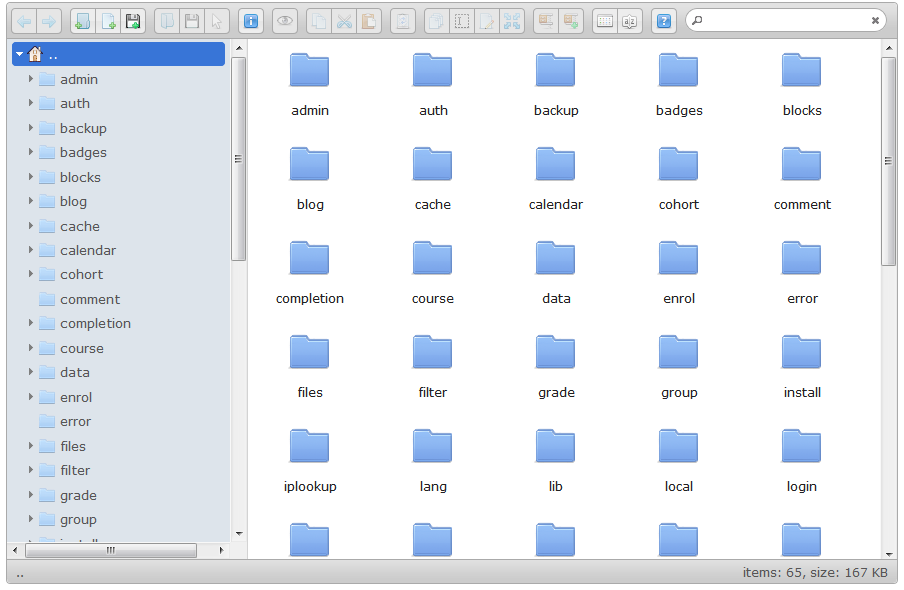This screenshot has height=590, width=904.
Task: Clear the search box with the X
Action: [875, 21]
